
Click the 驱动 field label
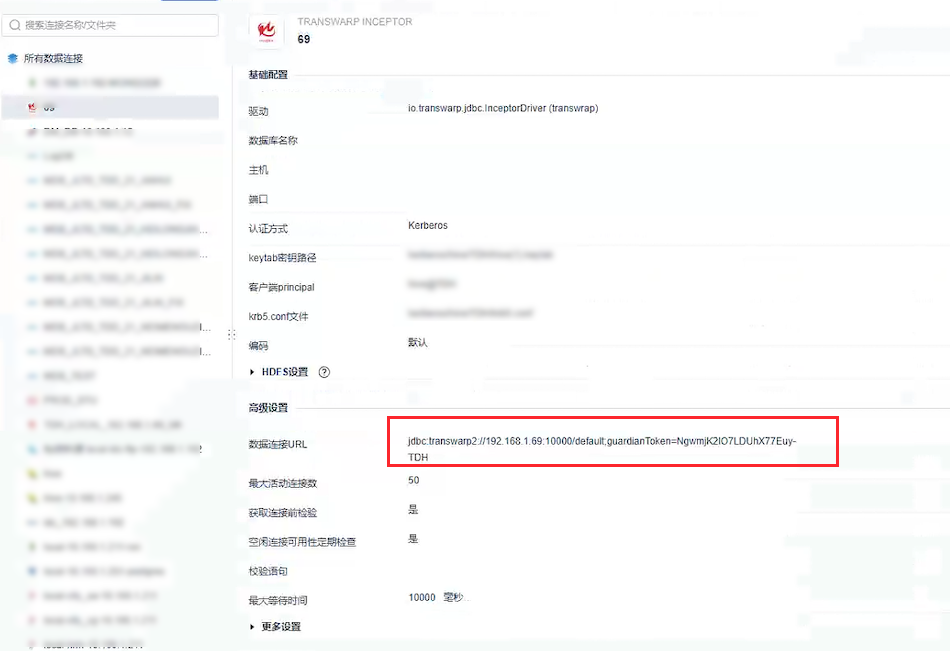258,112
